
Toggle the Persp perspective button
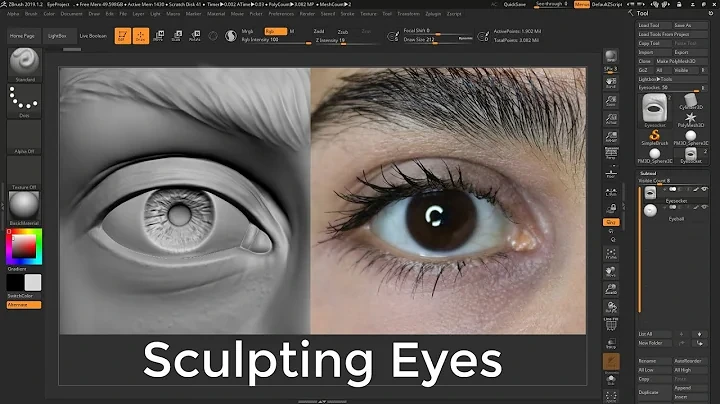click(611, 153)
